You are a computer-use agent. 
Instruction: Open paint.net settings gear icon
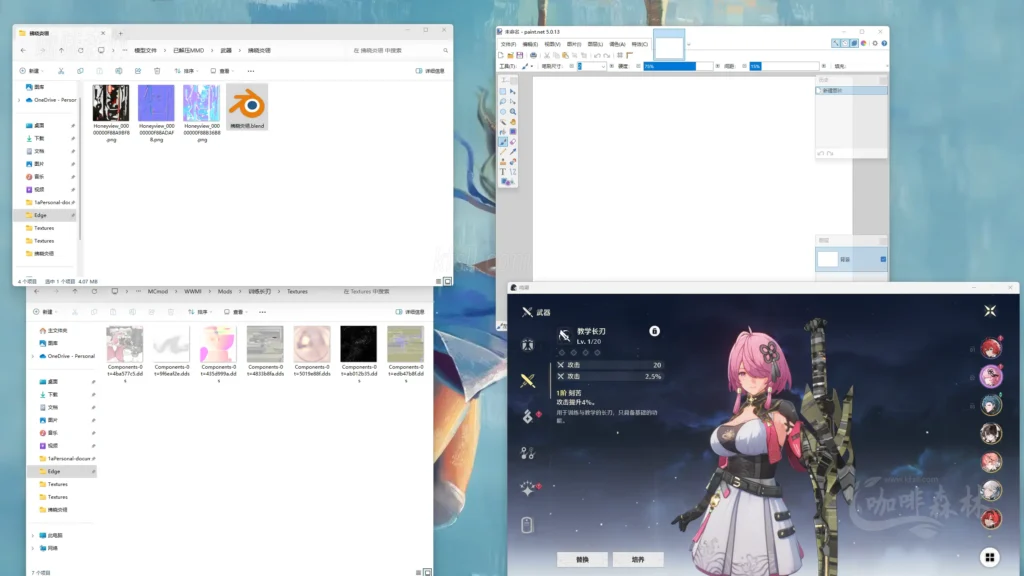[x=875, y=43]
